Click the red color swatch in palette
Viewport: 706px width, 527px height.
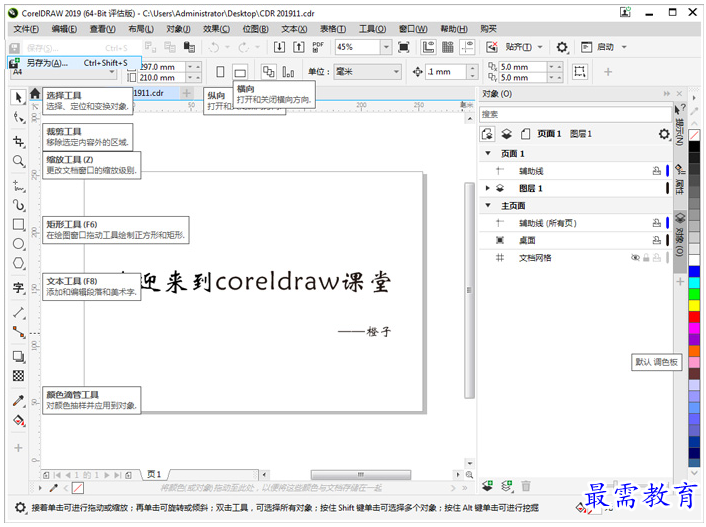(694, 317)
